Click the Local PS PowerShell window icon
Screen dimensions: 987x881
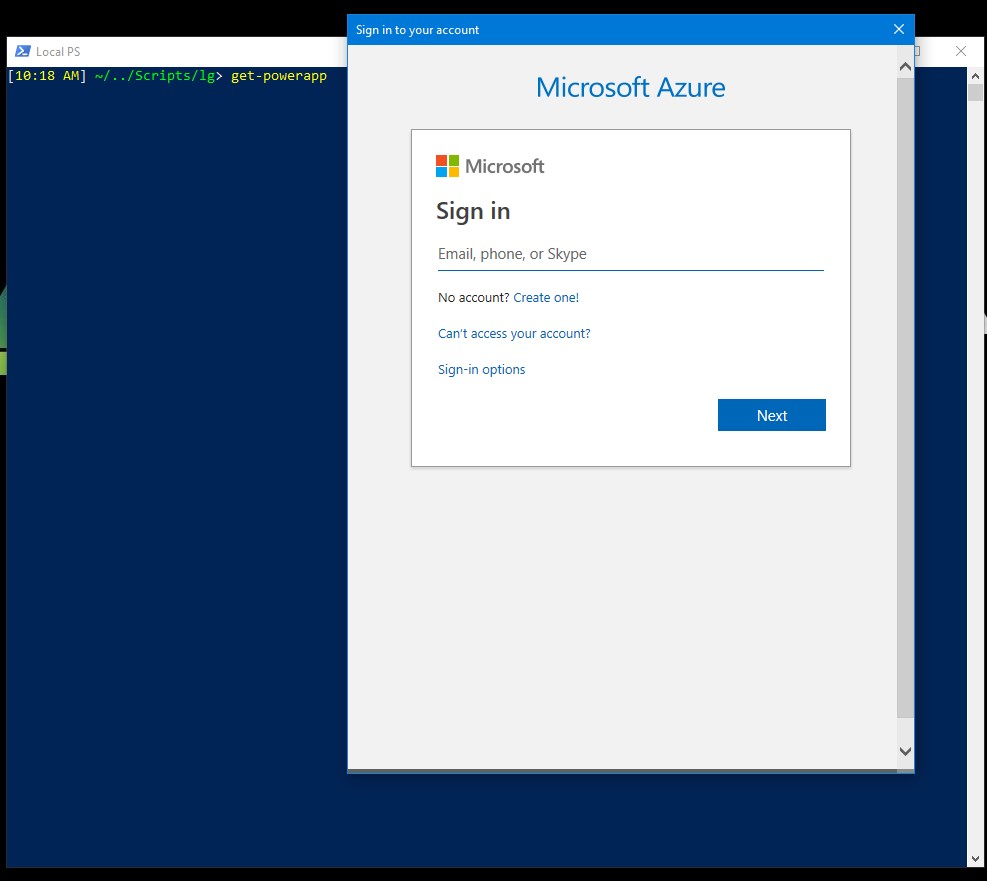[x=23, y=51]
